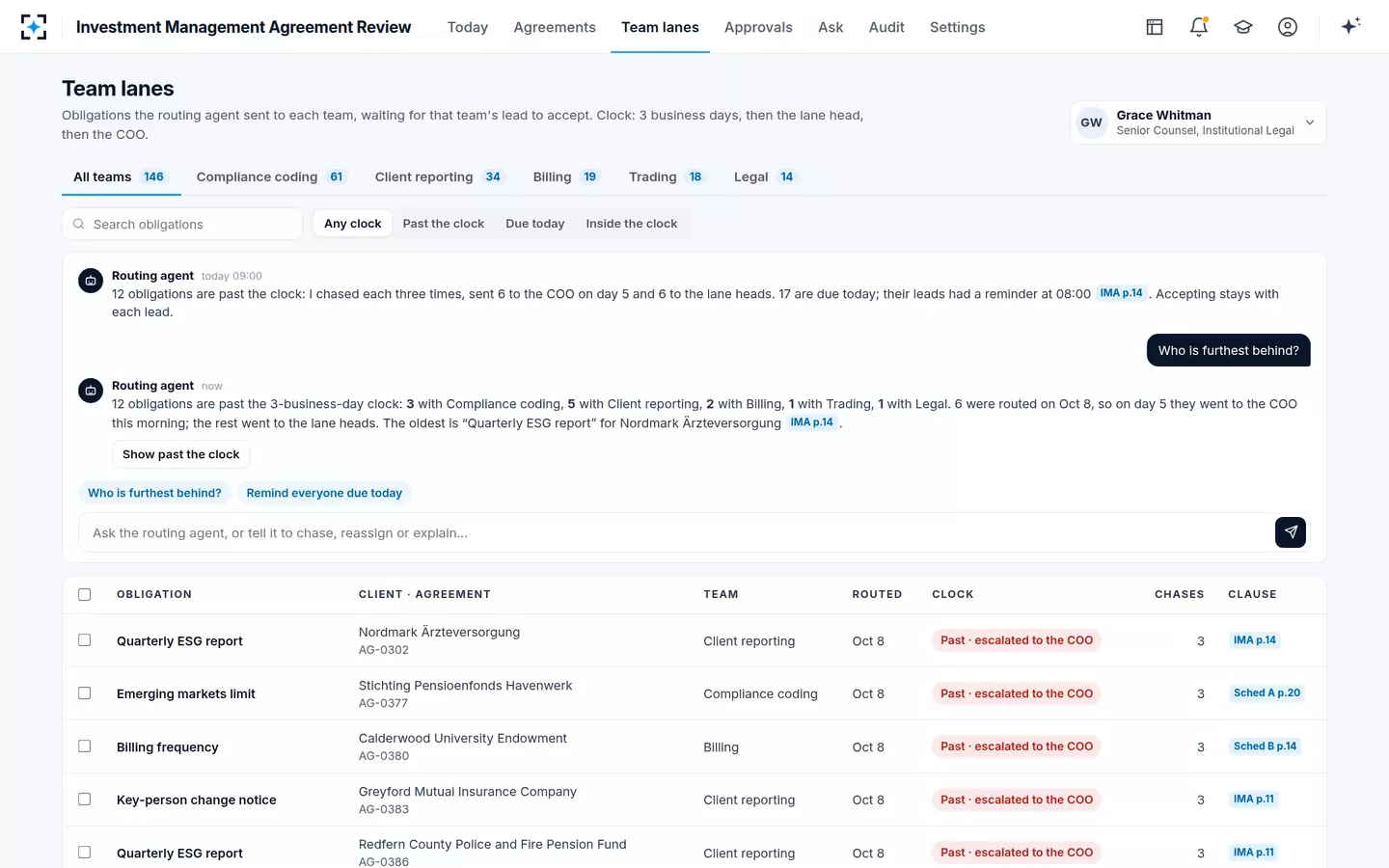
Task: Click into the Ask the routing agent input
Action: tap(675, 532)
